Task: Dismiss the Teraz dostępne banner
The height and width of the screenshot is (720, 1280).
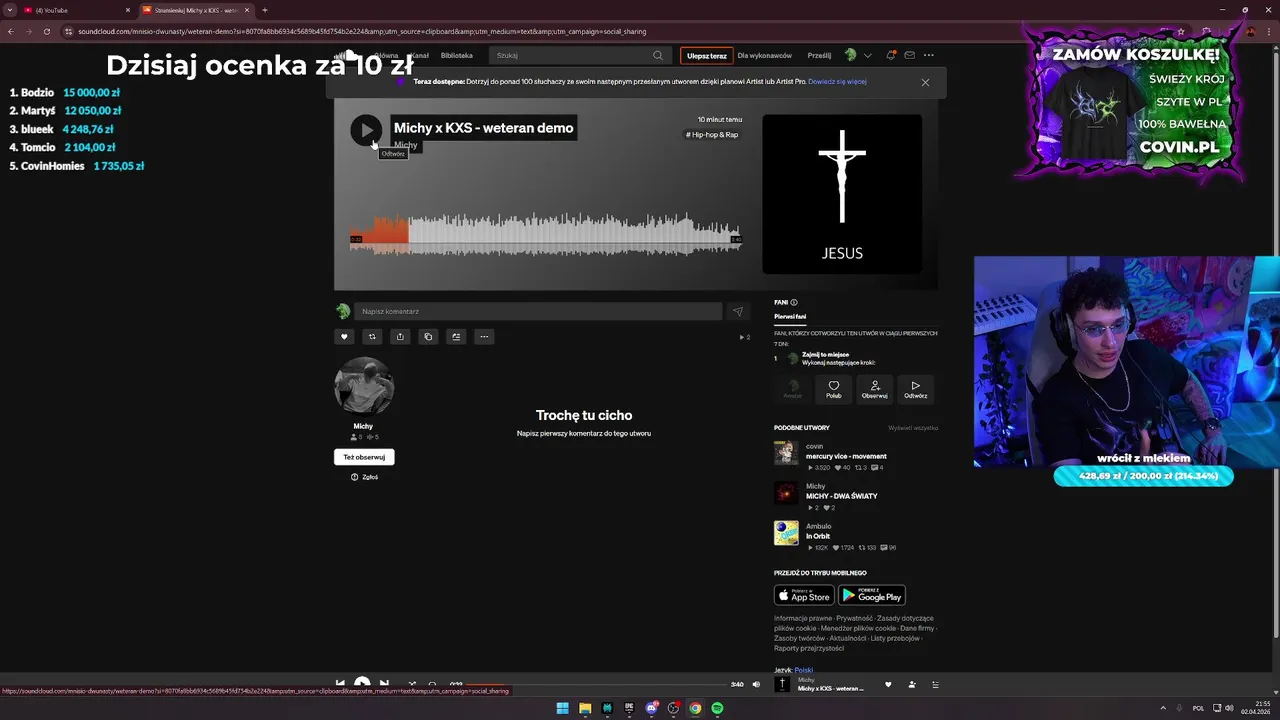Action: point(925,82)
